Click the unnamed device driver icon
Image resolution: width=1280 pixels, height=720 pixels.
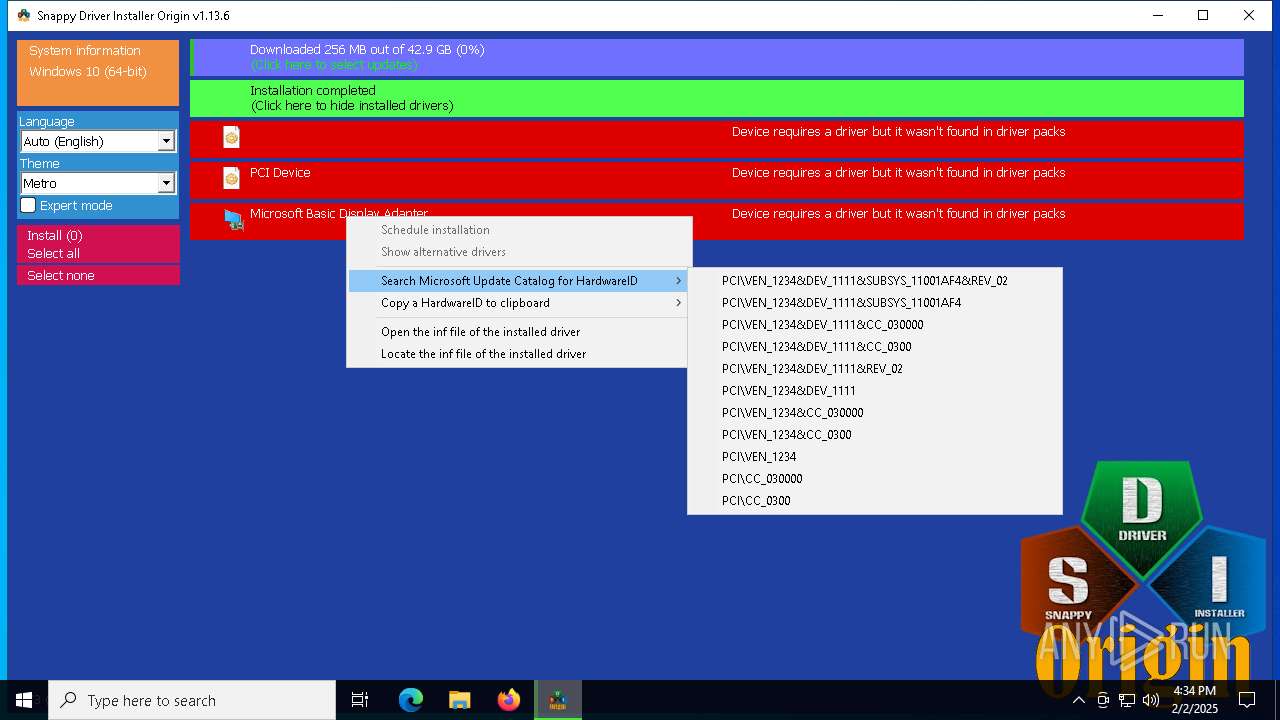point(231,138)
